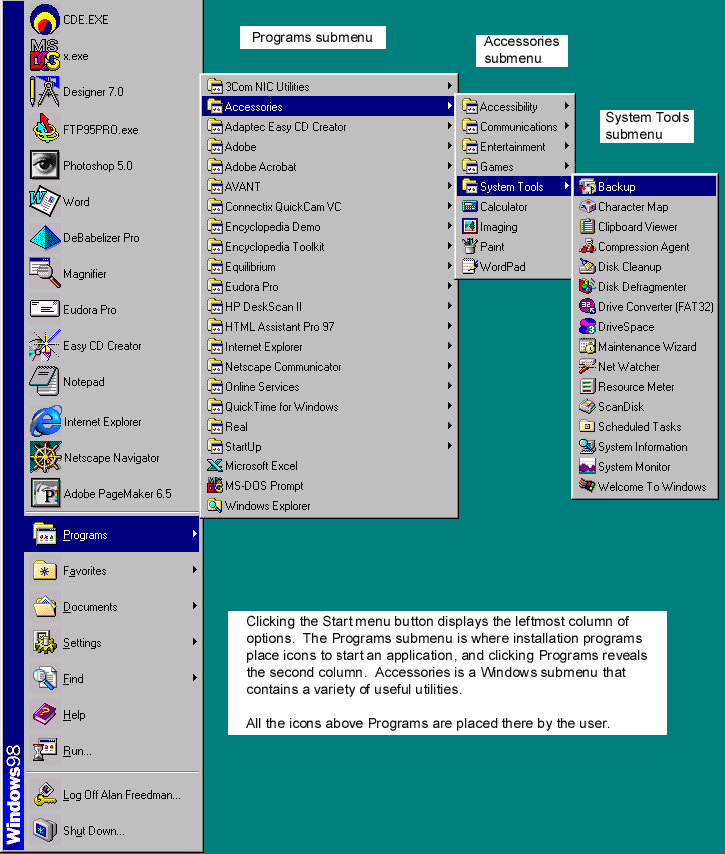Launch Easy CD Creator icon
725x854 pixels.
tap(45, 345)
